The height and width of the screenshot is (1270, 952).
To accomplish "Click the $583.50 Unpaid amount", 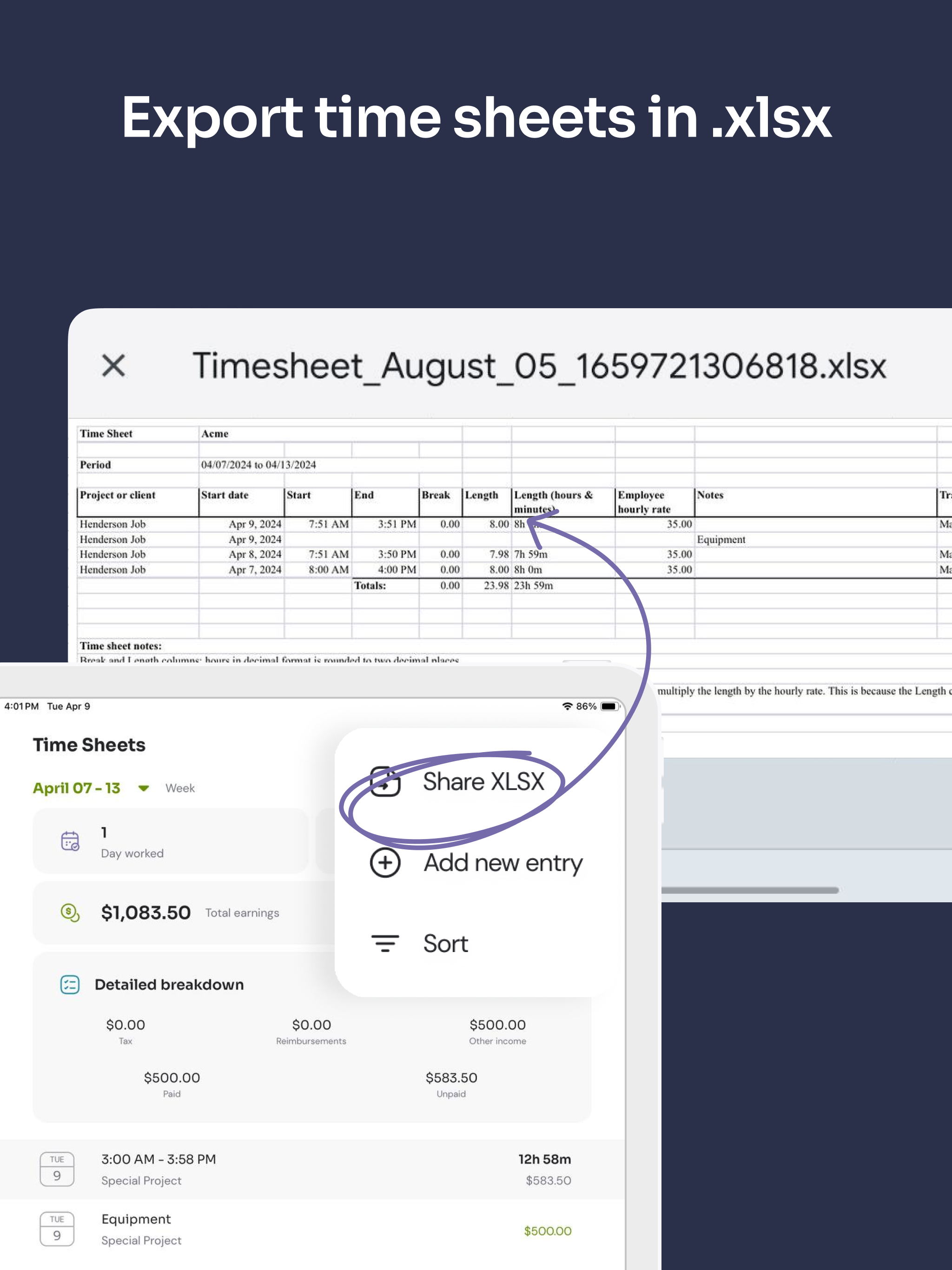I will pos(451,1078).
